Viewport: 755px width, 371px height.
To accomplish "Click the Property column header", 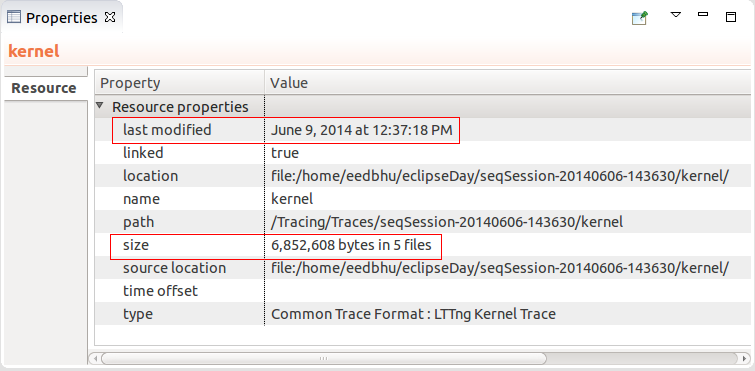I will click(180, 83).
